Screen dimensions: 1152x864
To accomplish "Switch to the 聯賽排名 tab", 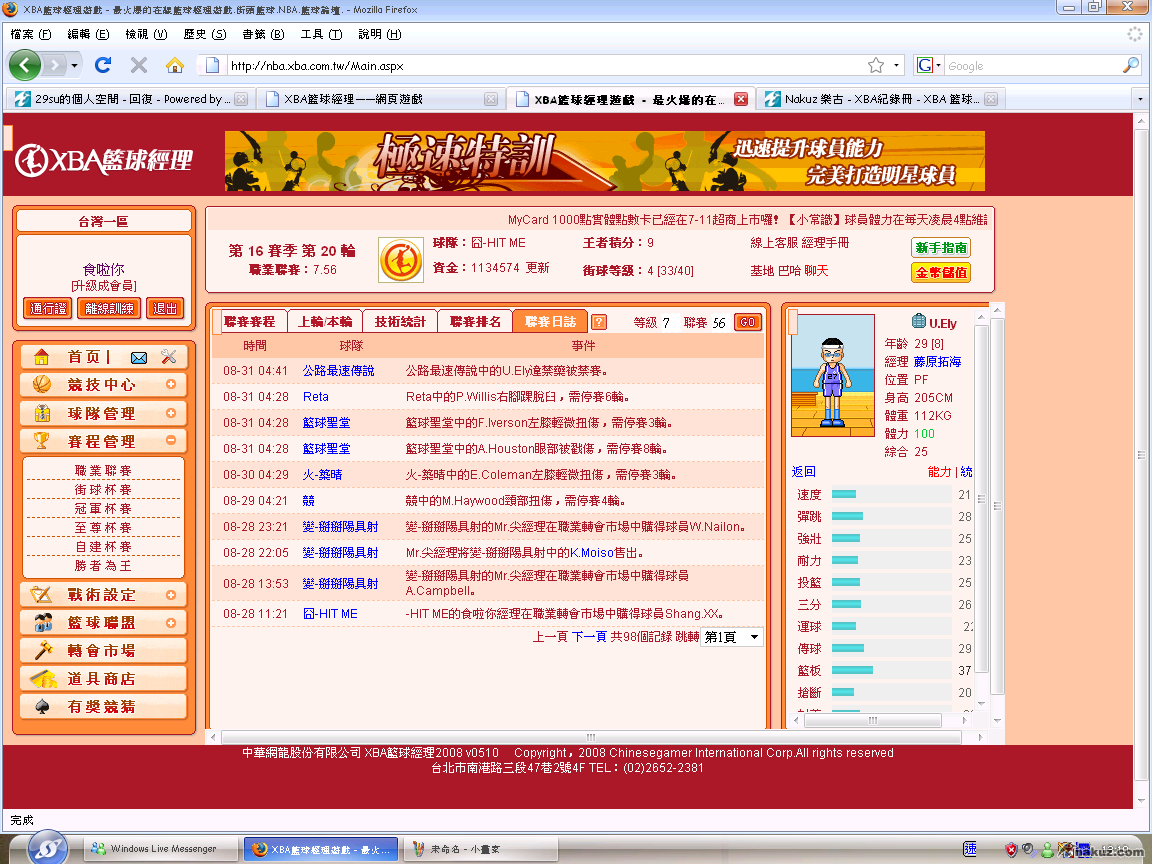I will (475, 322).
